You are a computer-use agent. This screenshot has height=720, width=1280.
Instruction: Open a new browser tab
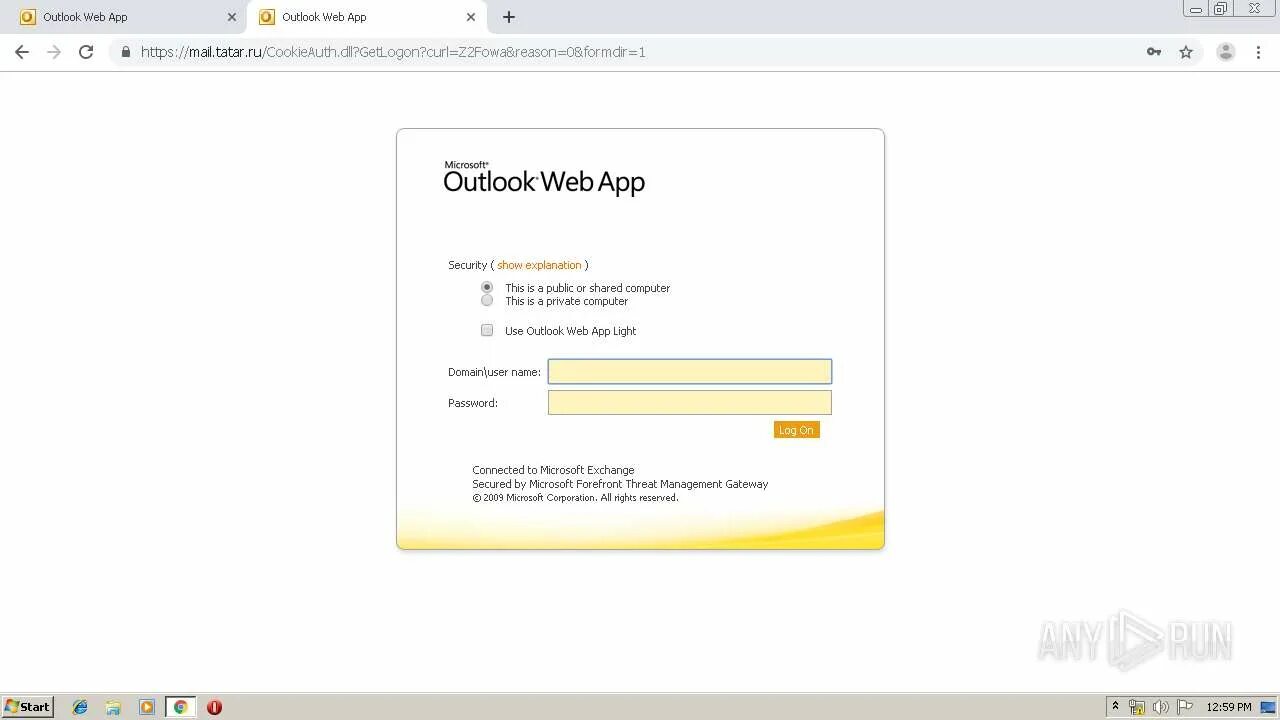click(x=509, y=17)
